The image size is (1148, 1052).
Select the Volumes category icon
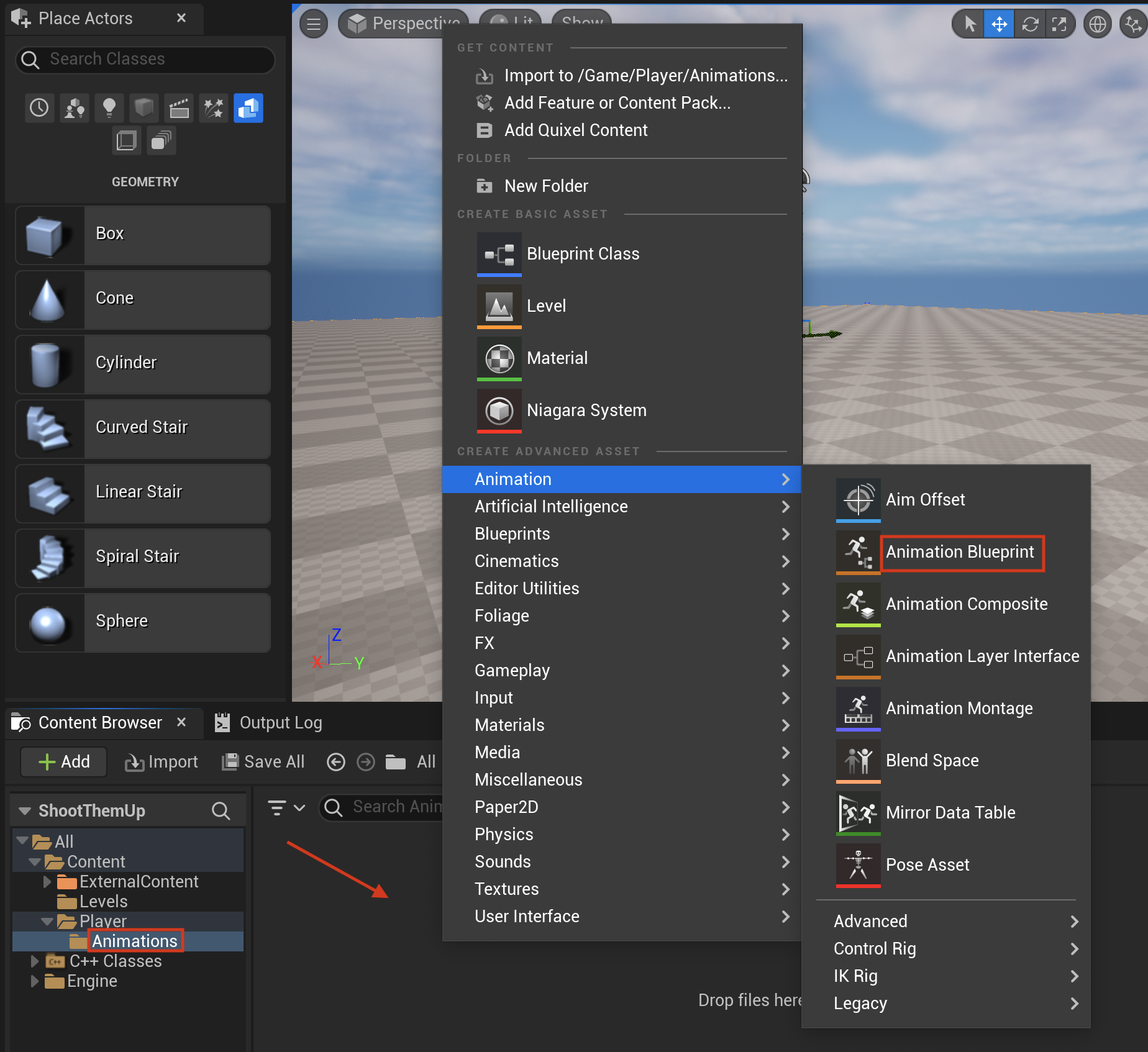tap(127, 140)
